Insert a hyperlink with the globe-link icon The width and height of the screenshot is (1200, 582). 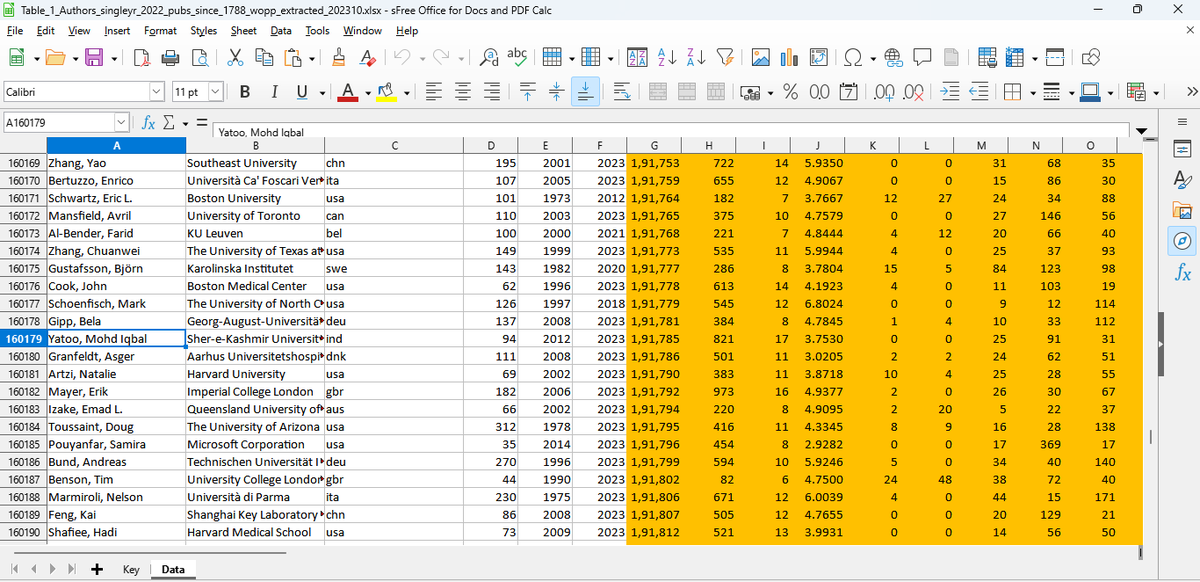[892, 59]
